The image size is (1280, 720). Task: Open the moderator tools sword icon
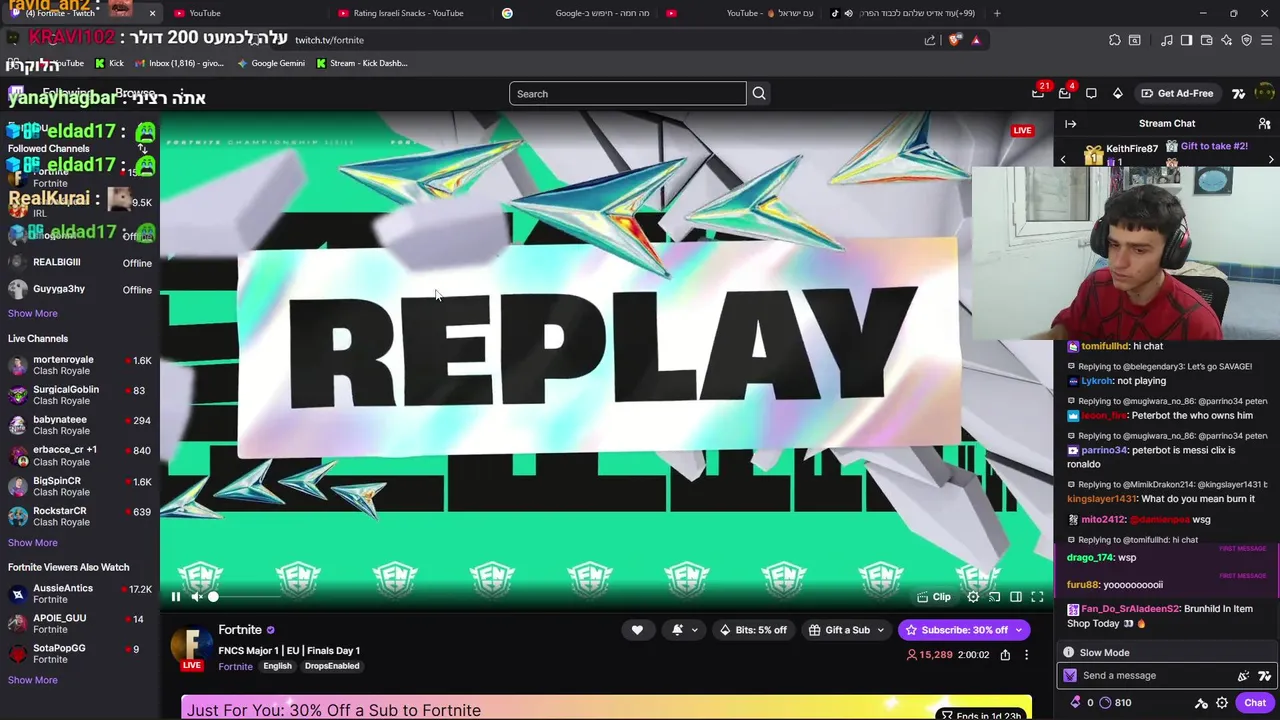1201,703
